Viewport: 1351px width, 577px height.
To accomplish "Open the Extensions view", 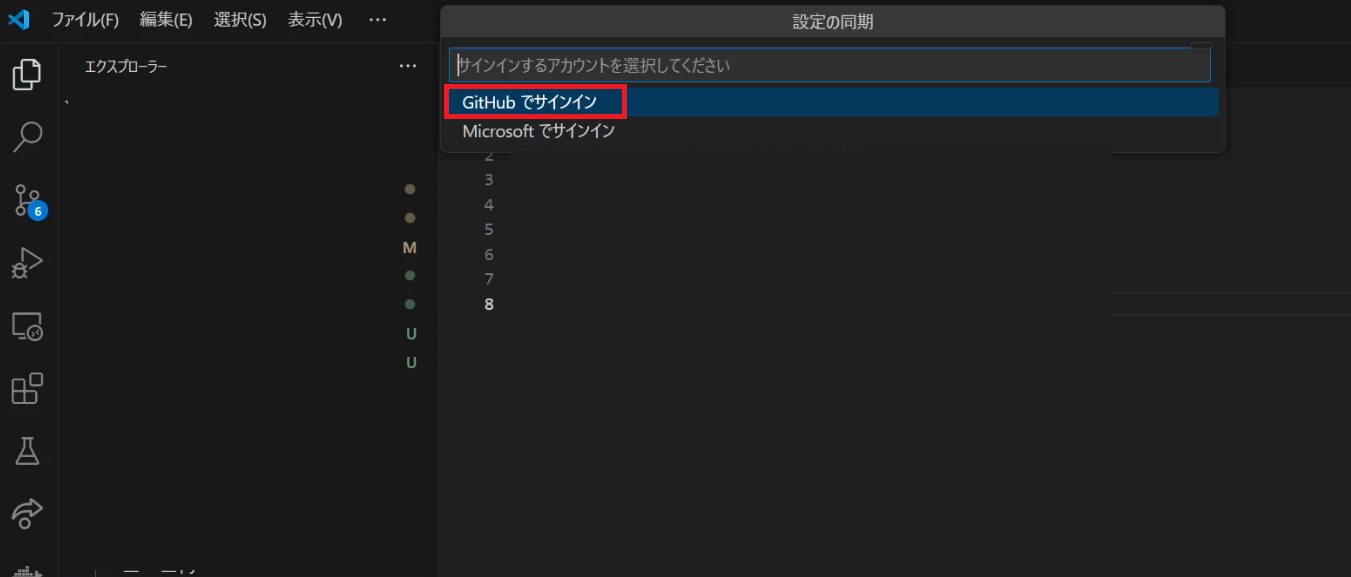I will [x=27, y=389].
